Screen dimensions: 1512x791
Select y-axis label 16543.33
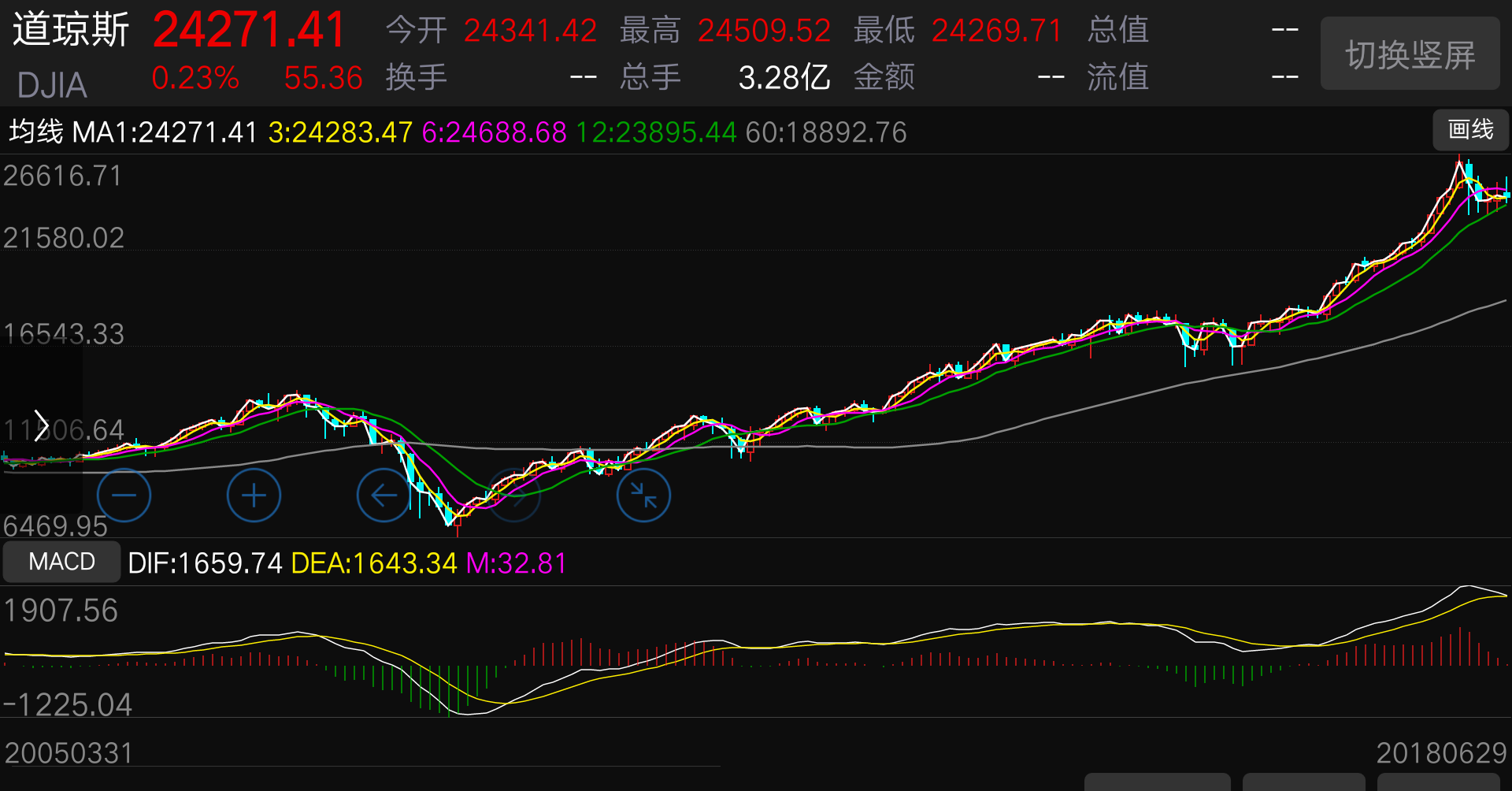[64, 334]
